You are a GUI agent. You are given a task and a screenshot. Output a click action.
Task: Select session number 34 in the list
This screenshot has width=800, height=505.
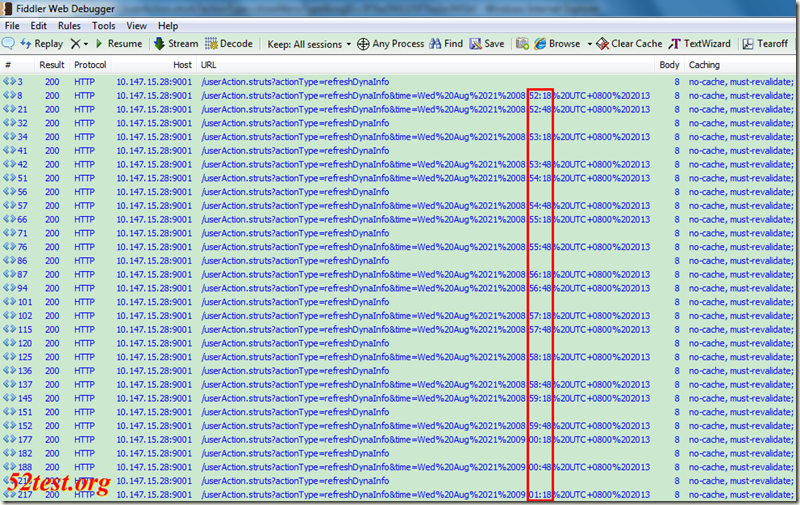22,137
